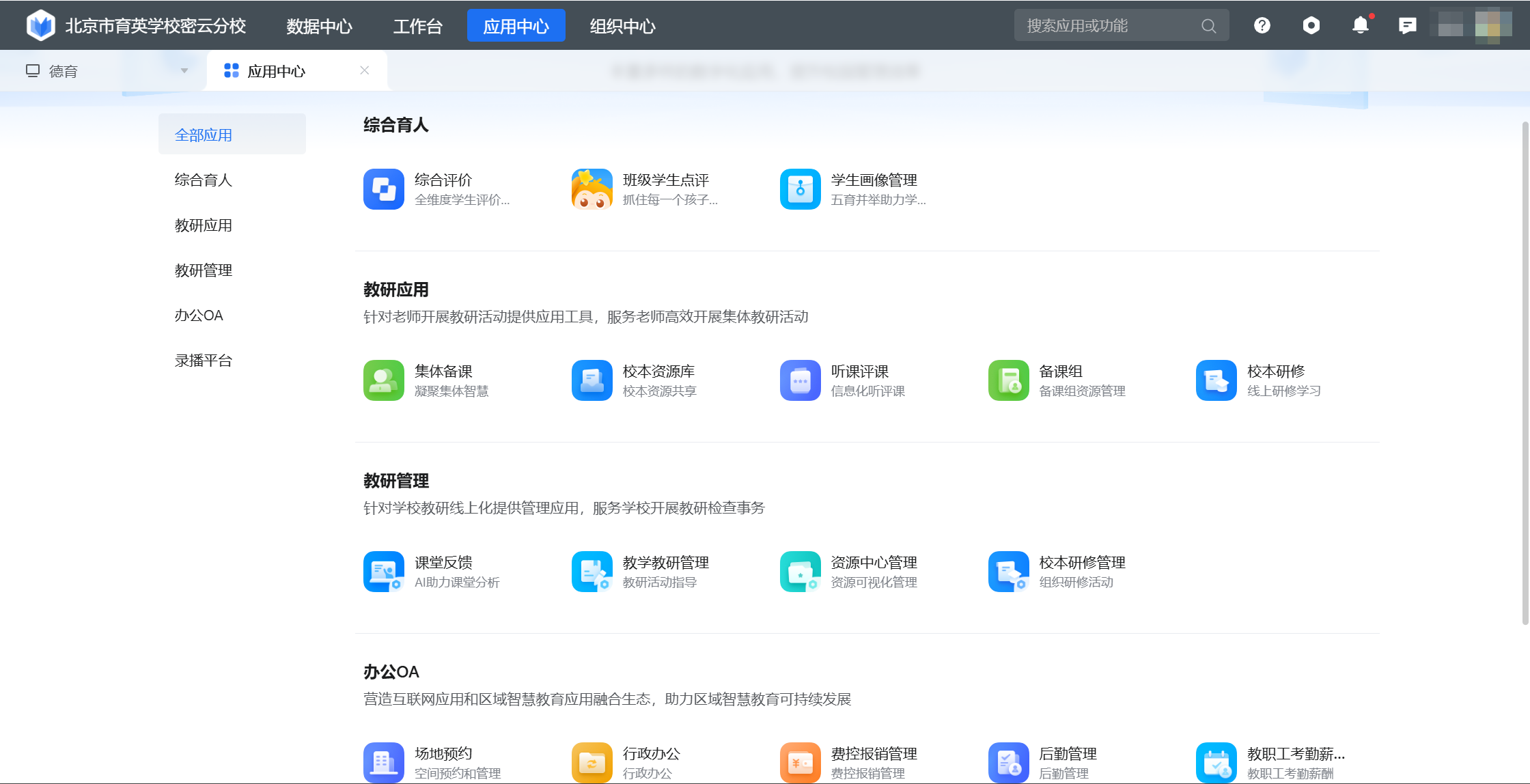The height and width of the screenshot is (784, 1530).
Task: Close the 应用中心 page tab
Action: tap(365, 70)
